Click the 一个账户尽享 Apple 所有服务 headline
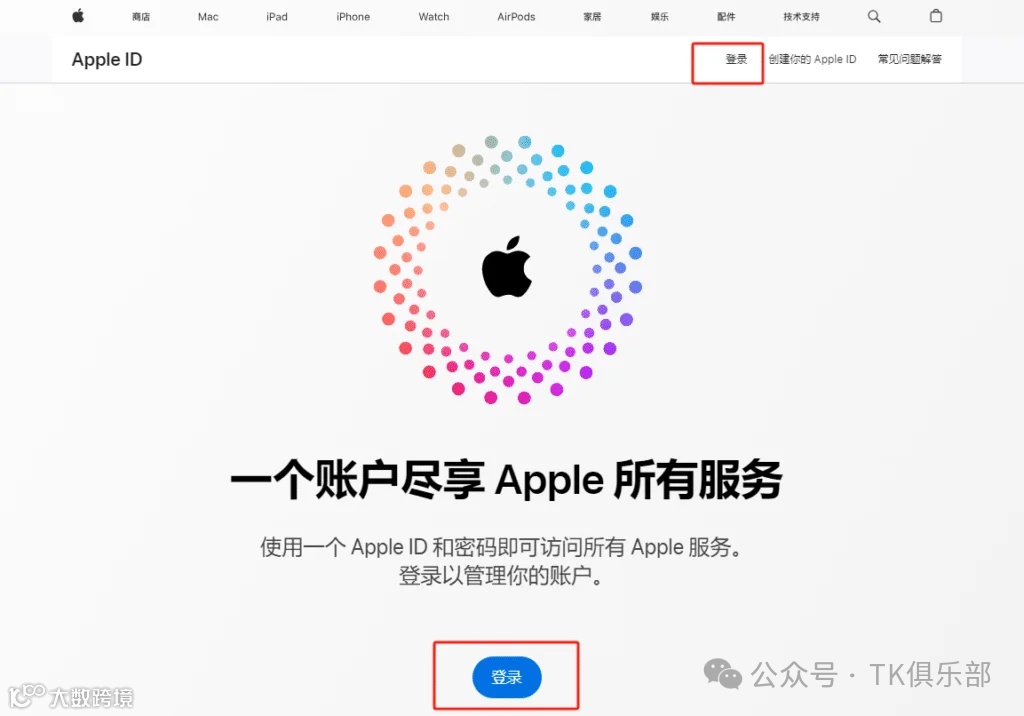 tap(507, 480)
